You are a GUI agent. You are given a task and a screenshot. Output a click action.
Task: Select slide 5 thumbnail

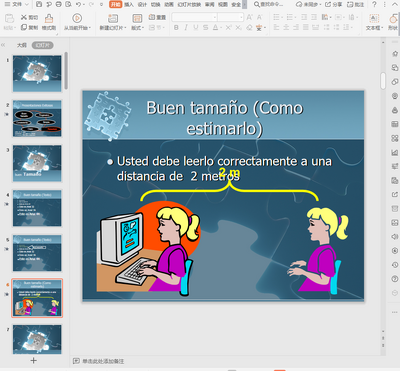coord(37,253)
